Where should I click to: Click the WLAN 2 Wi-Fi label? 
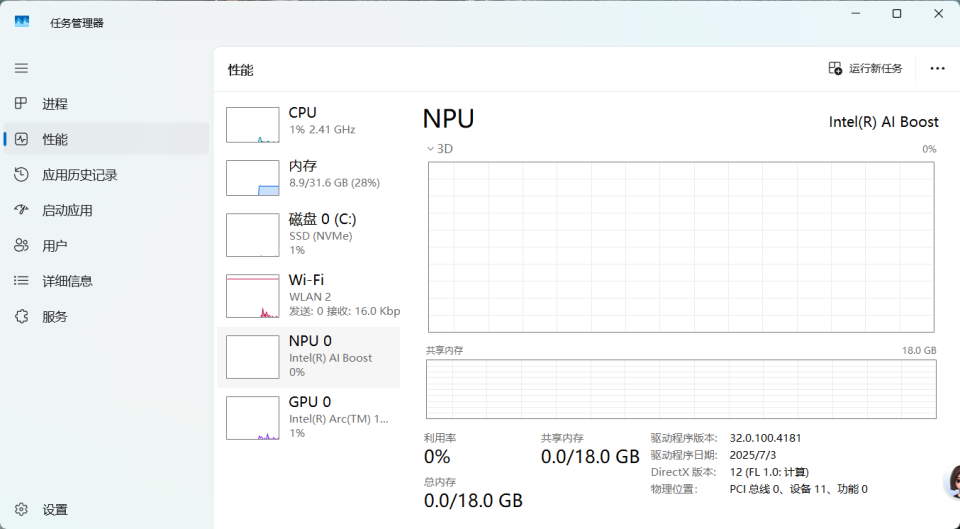point(310,296)
